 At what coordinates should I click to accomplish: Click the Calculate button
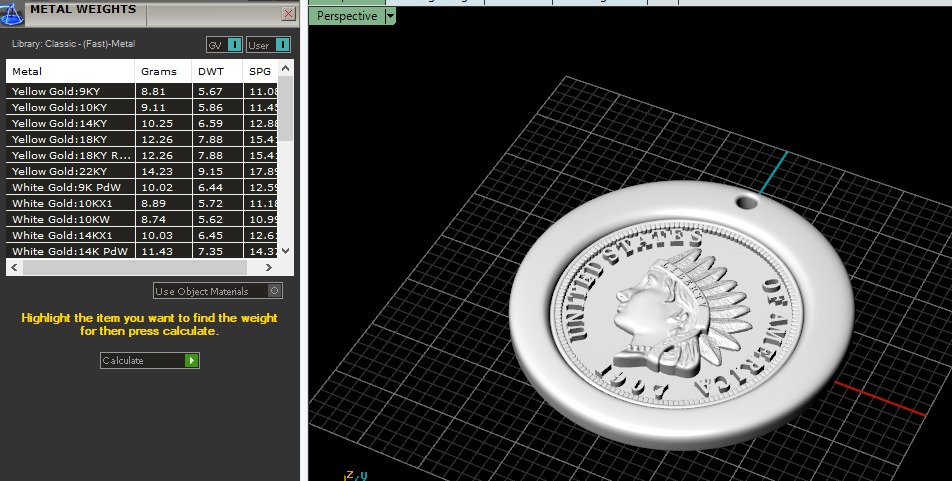click(149, 360)
